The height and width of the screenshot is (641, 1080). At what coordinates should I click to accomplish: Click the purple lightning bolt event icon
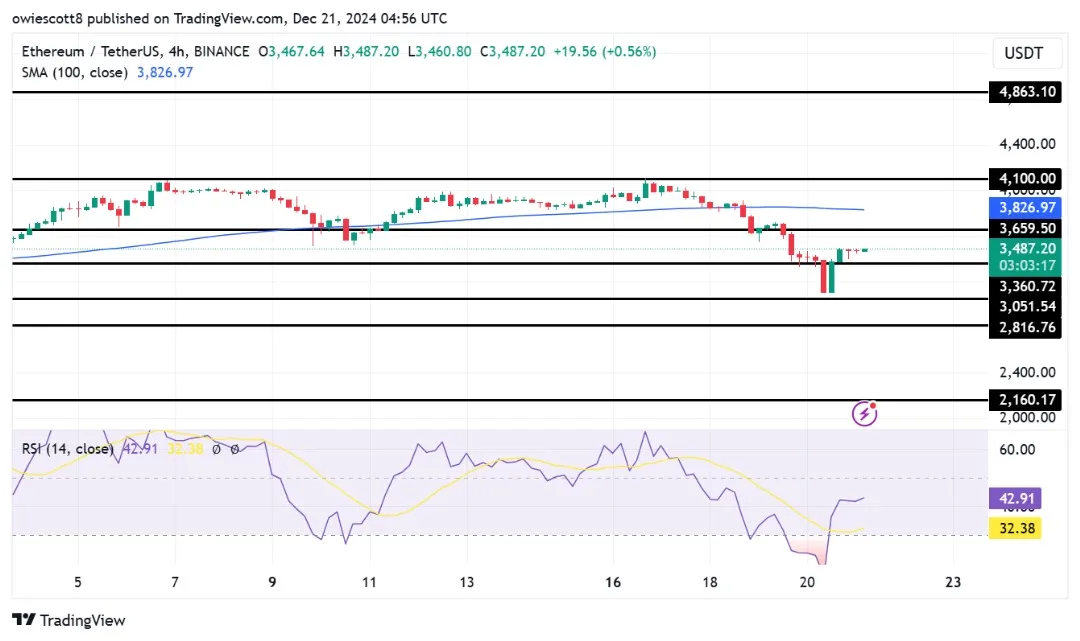[865, 413]
